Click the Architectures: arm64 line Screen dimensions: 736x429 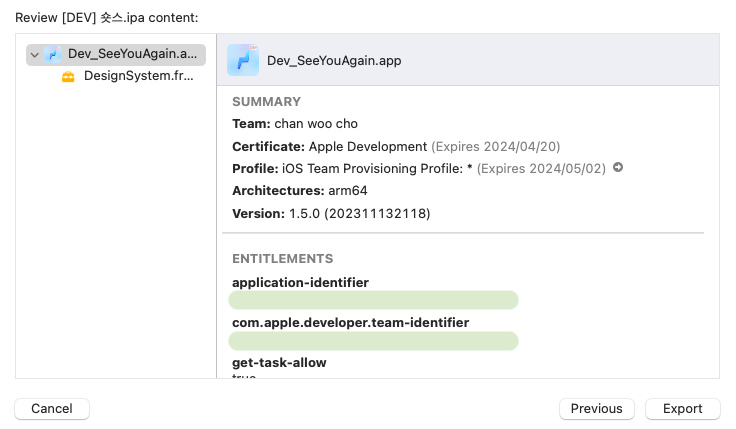click(x=299, y=191)
